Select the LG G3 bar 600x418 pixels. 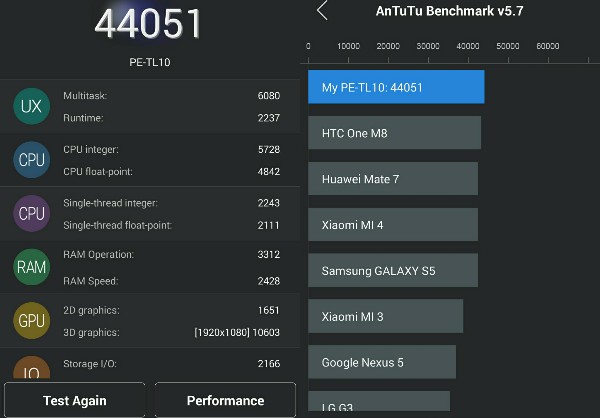pos(379,401)
